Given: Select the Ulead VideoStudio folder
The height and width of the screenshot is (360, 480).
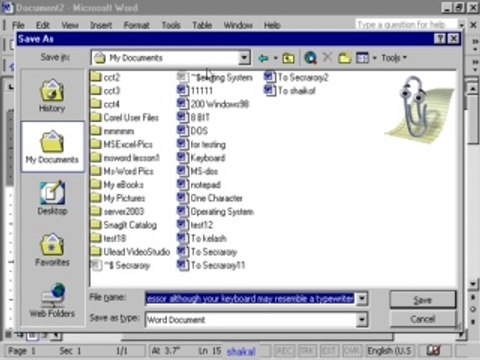Looking at the screenshot, I should [130, 252].
